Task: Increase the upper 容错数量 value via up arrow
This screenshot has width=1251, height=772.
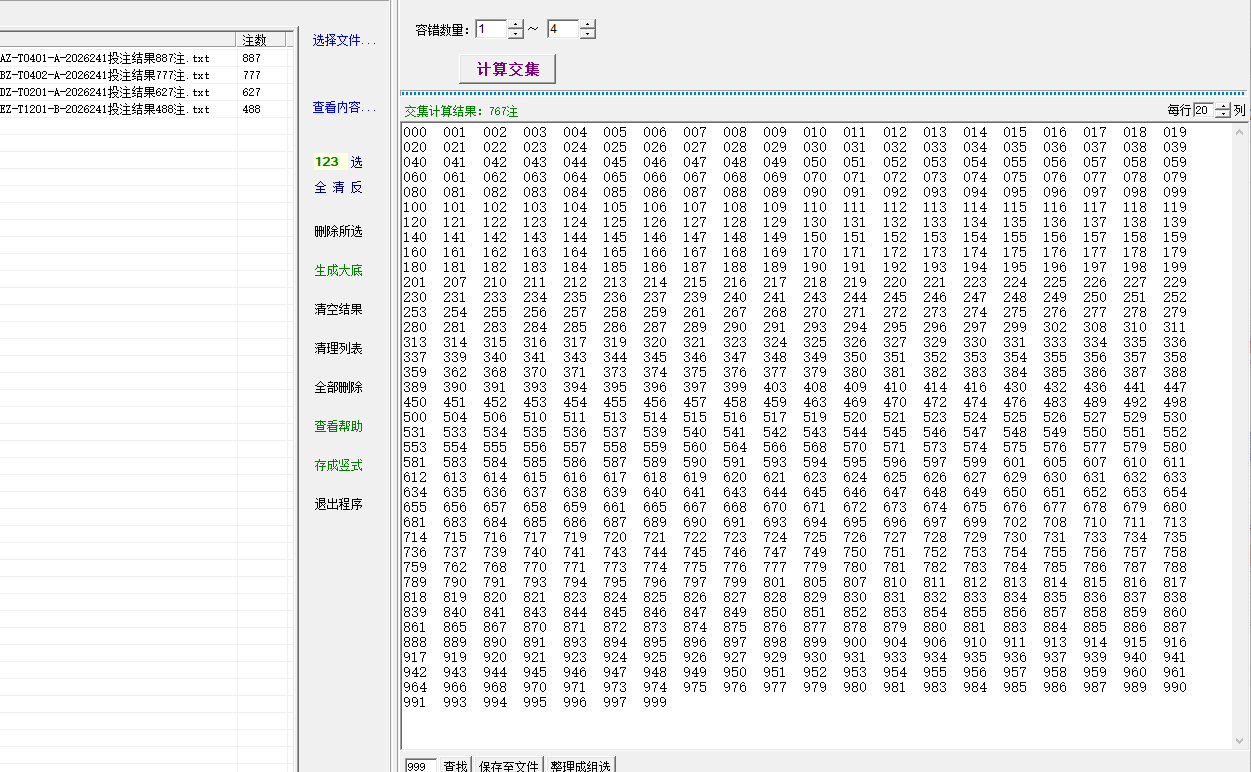Action: click(x=587, y=24)
